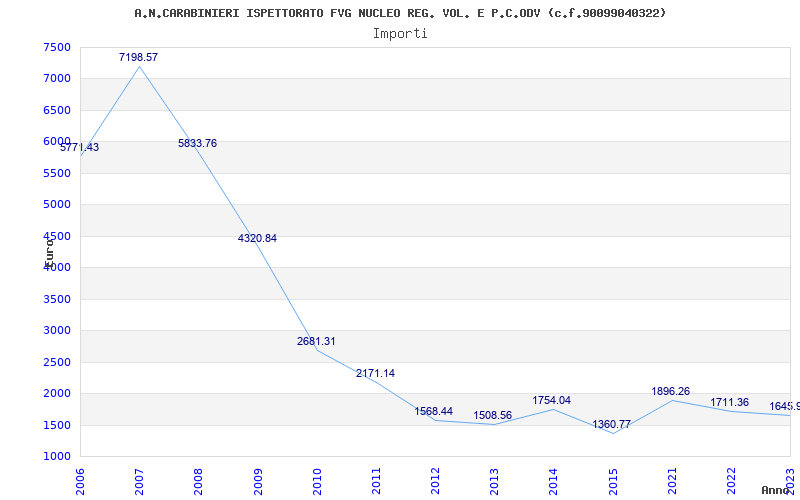The width and height of the screenshot is (800, 500).
Task: Click the x-axis year 2010
Action: point(317,481)
